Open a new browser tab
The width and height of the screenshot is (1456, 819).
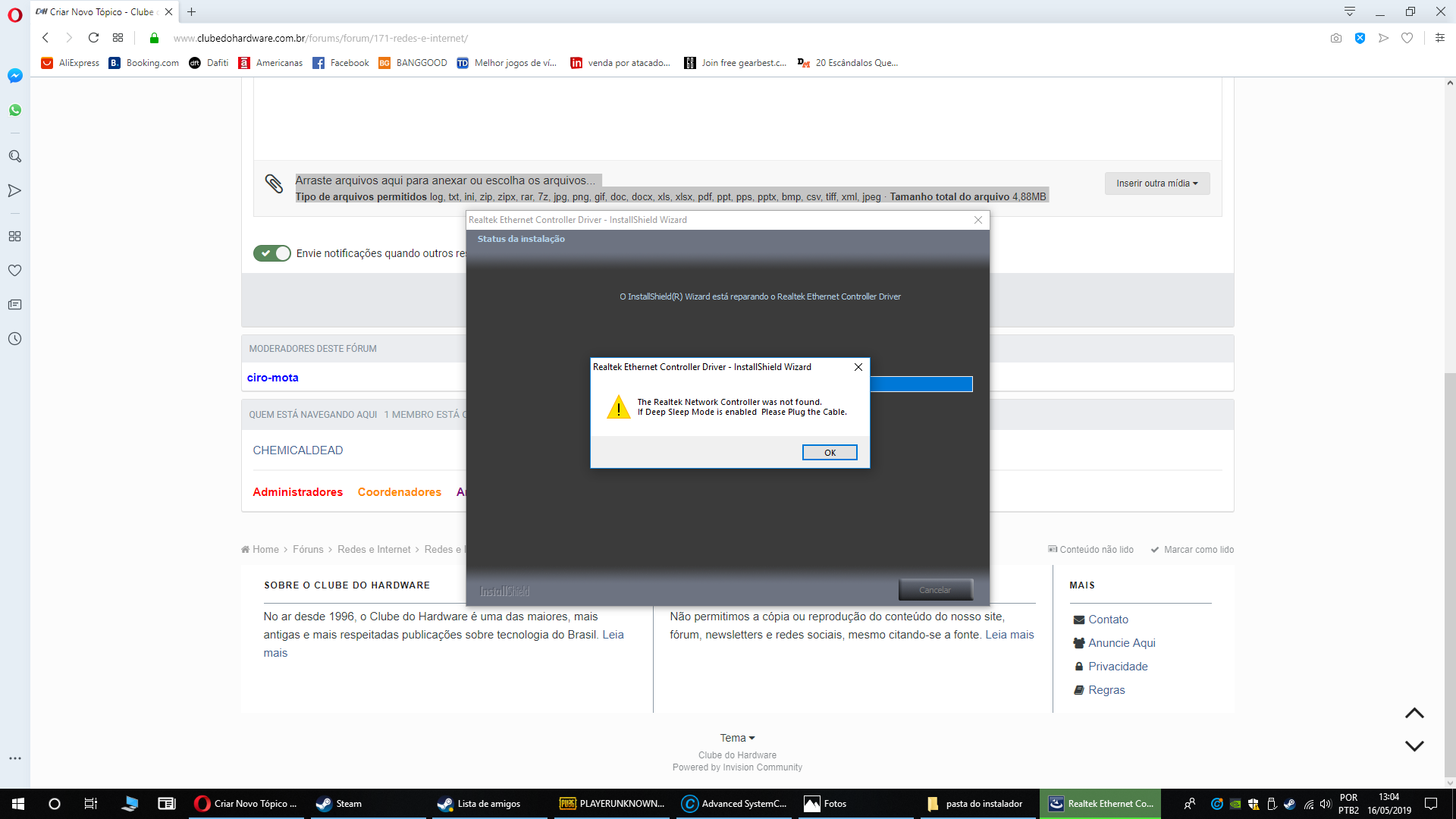point(192,11)
